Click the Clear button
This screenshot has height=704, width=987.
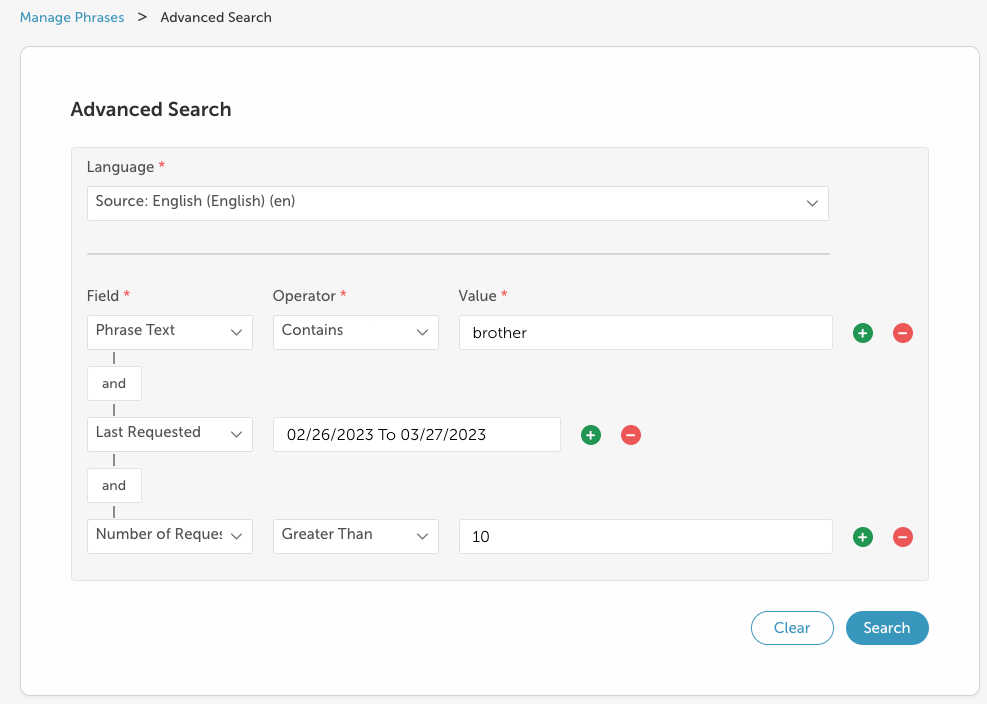click(792, 628)
